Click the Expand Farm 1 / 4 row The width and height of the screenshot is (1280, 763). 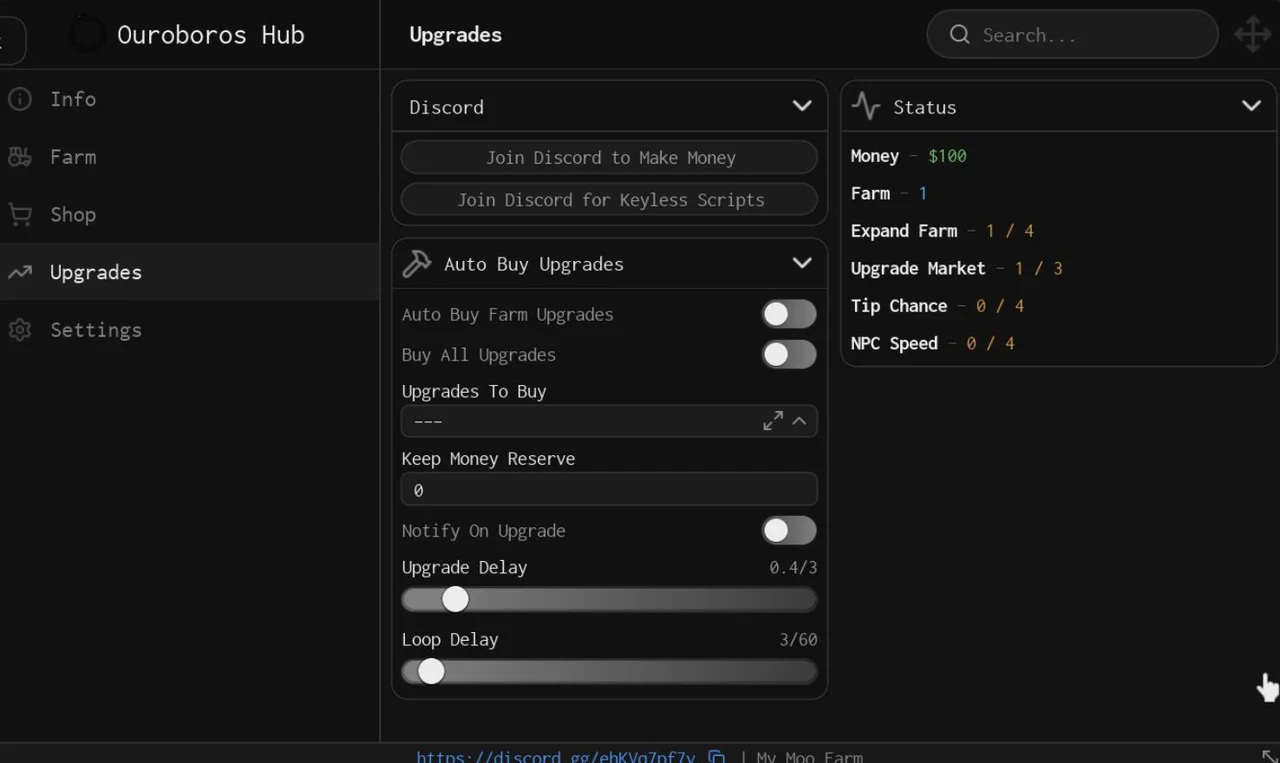click(942, 231)
